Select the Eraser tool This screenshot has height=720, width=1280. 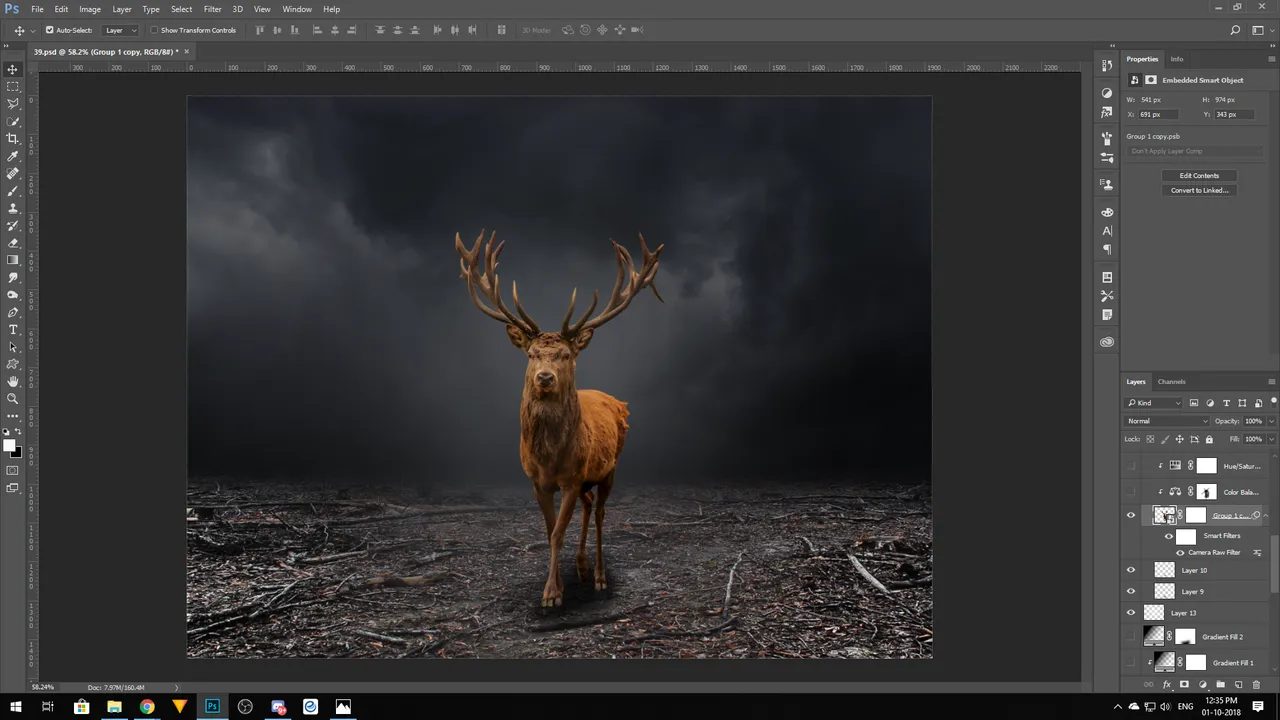(x=13, y=242)
